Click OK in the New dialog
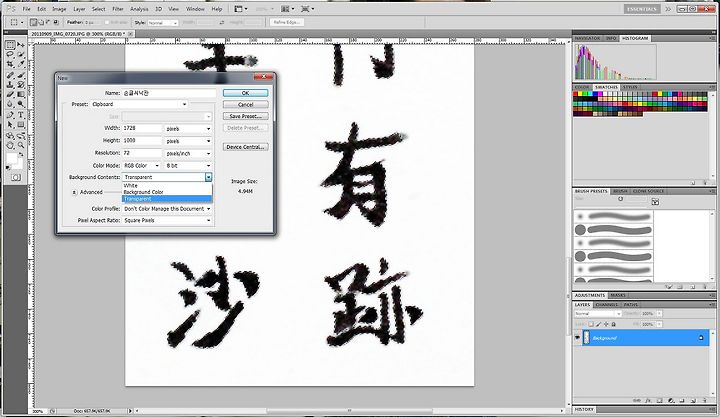The image size is (720, 417). pos(246,93)
